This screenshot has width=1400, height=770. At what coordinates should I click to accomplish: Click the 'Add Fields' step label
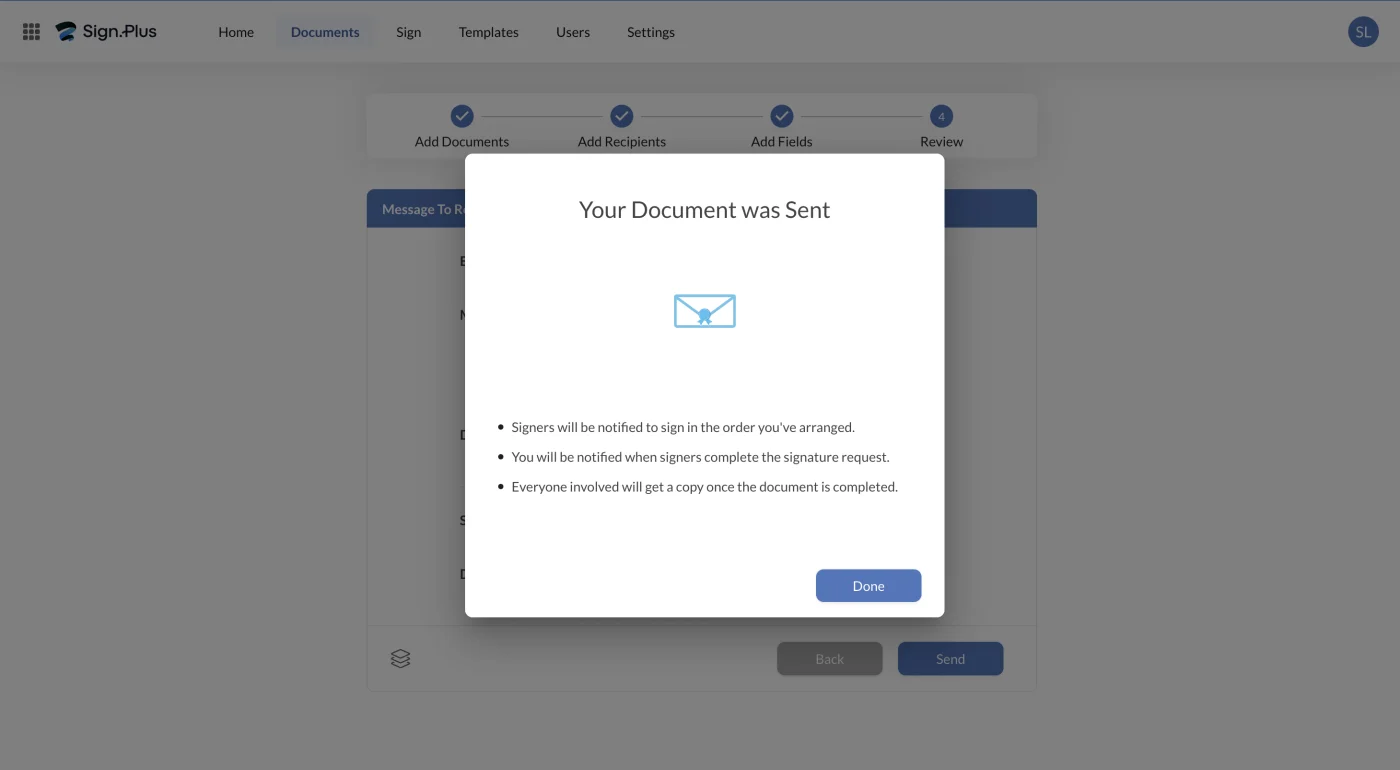[782, 142]
